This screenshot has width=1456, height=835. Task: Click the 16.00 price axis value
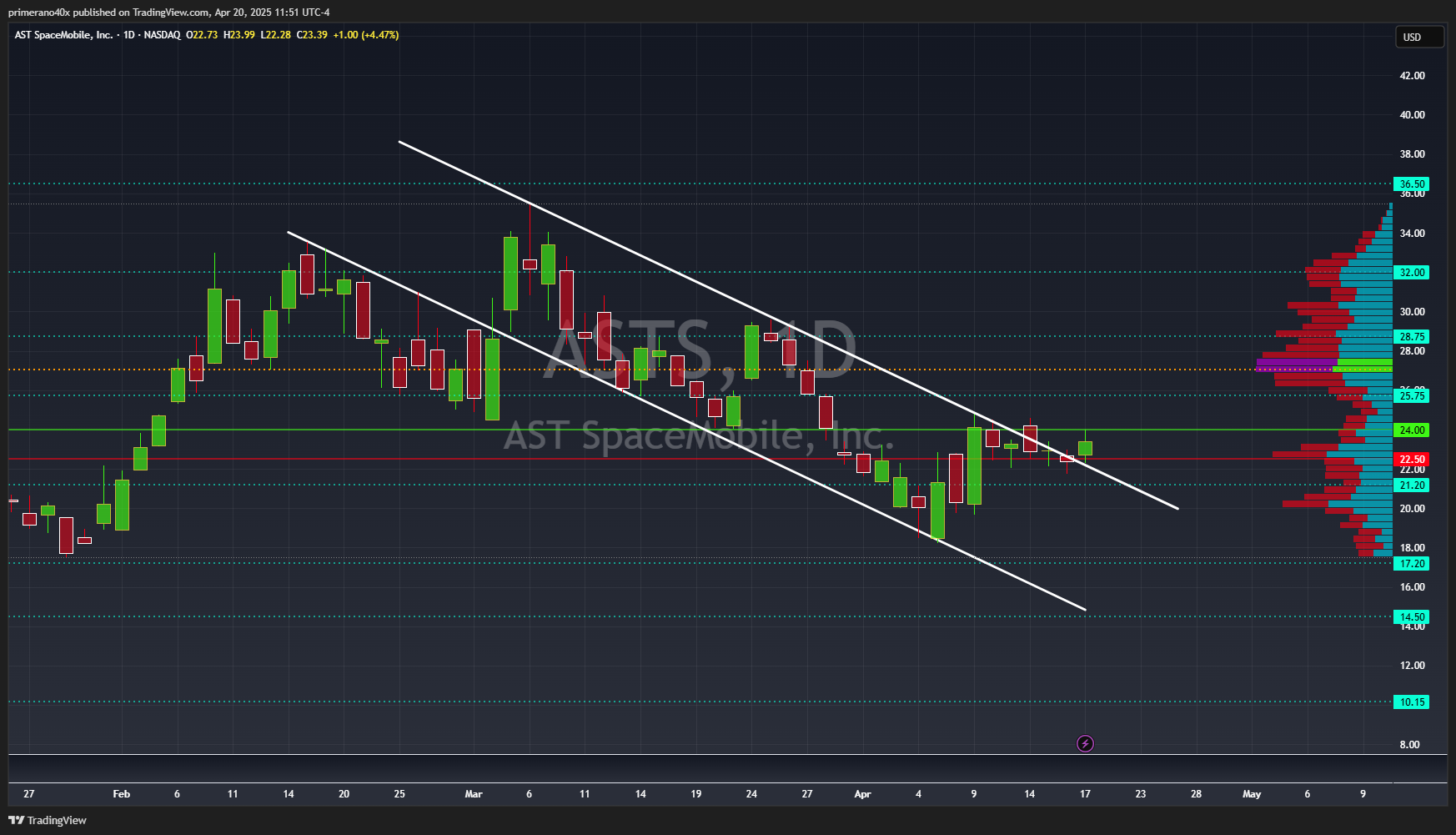[1412, 587]
